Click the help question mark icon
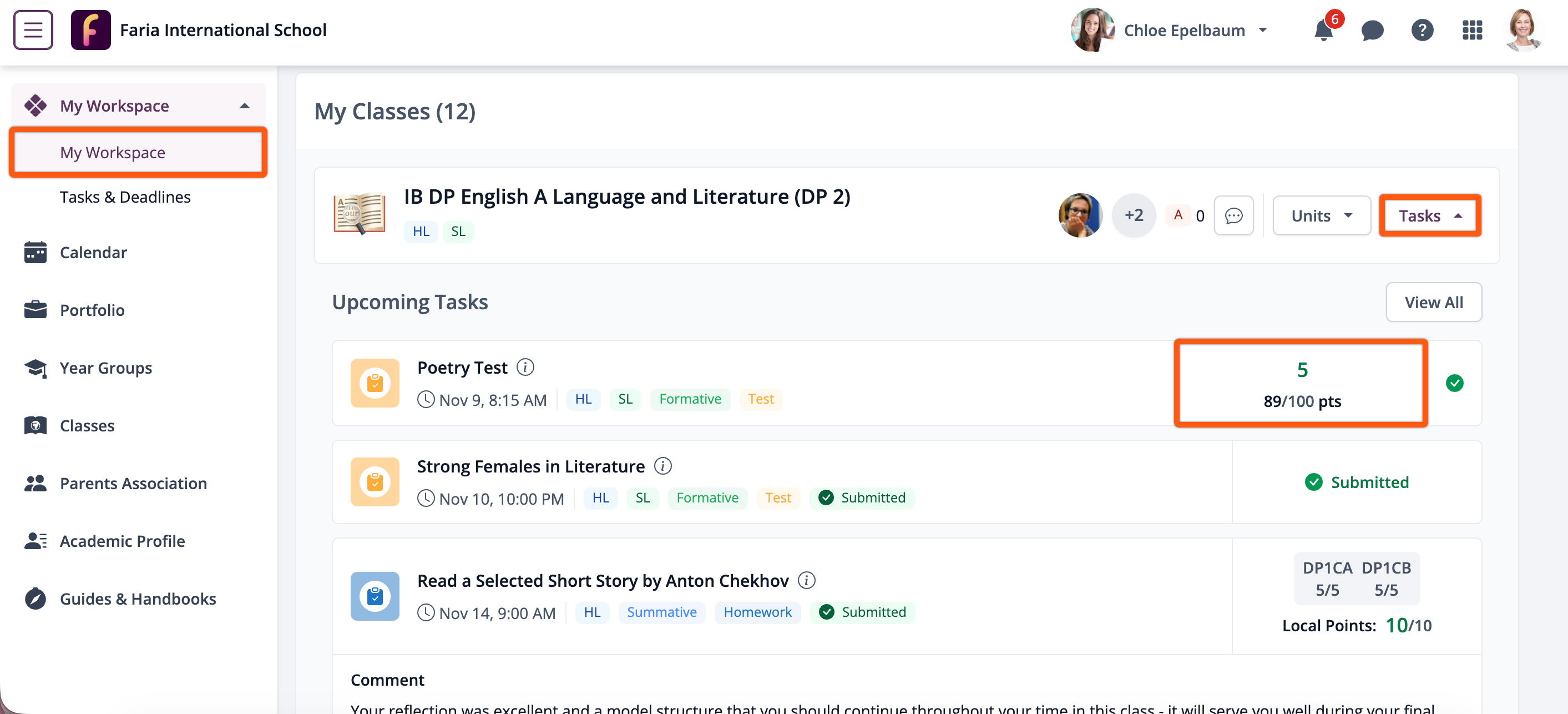The width and height of the screenshot is (1568, 714). (1422, 30)
